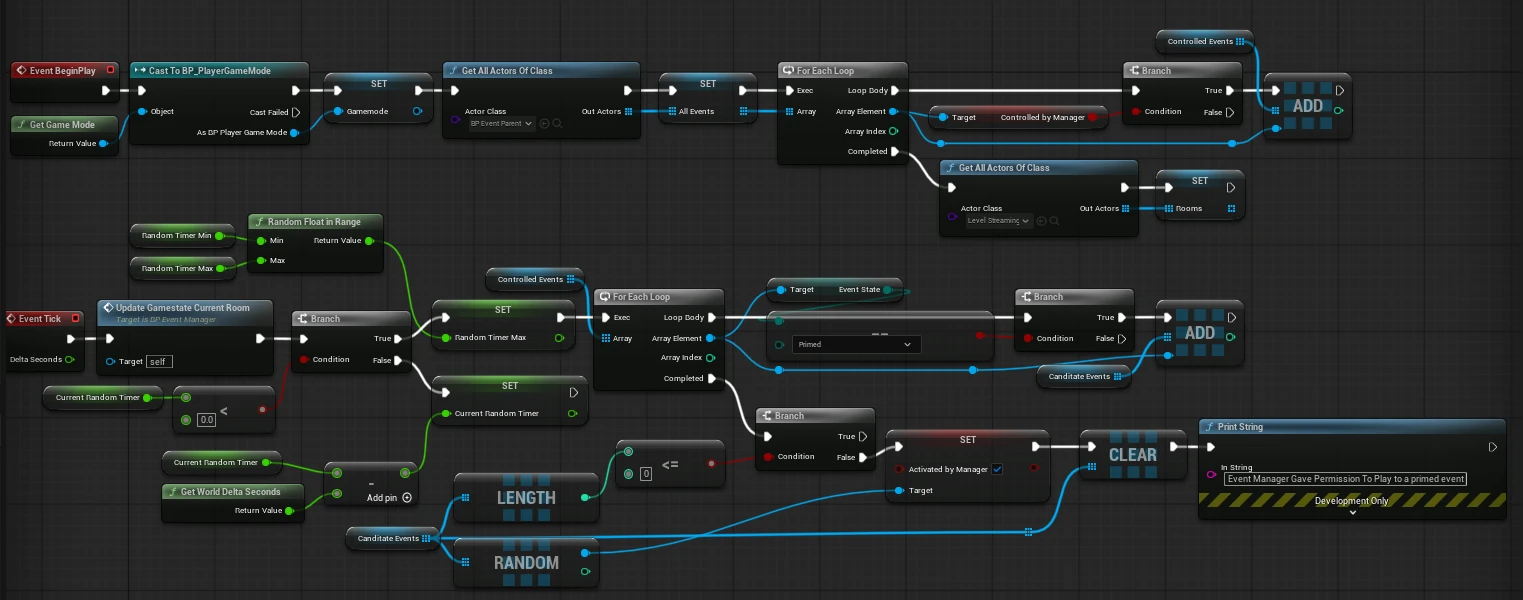Tick the Activated by Manager checkbox
This screenshot has height=600, width=1523.
997,469
